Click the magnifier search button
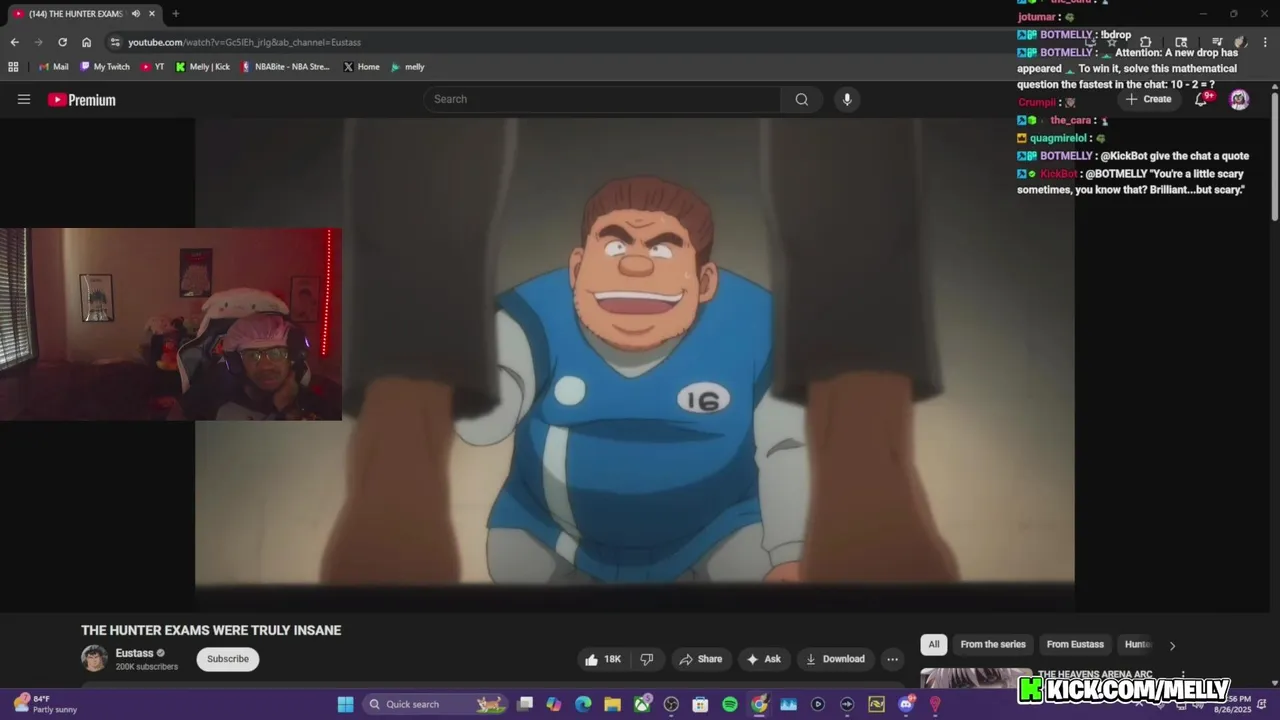Image resolution: width=1280 pixels, height=720 pixels. coord(802,99)
